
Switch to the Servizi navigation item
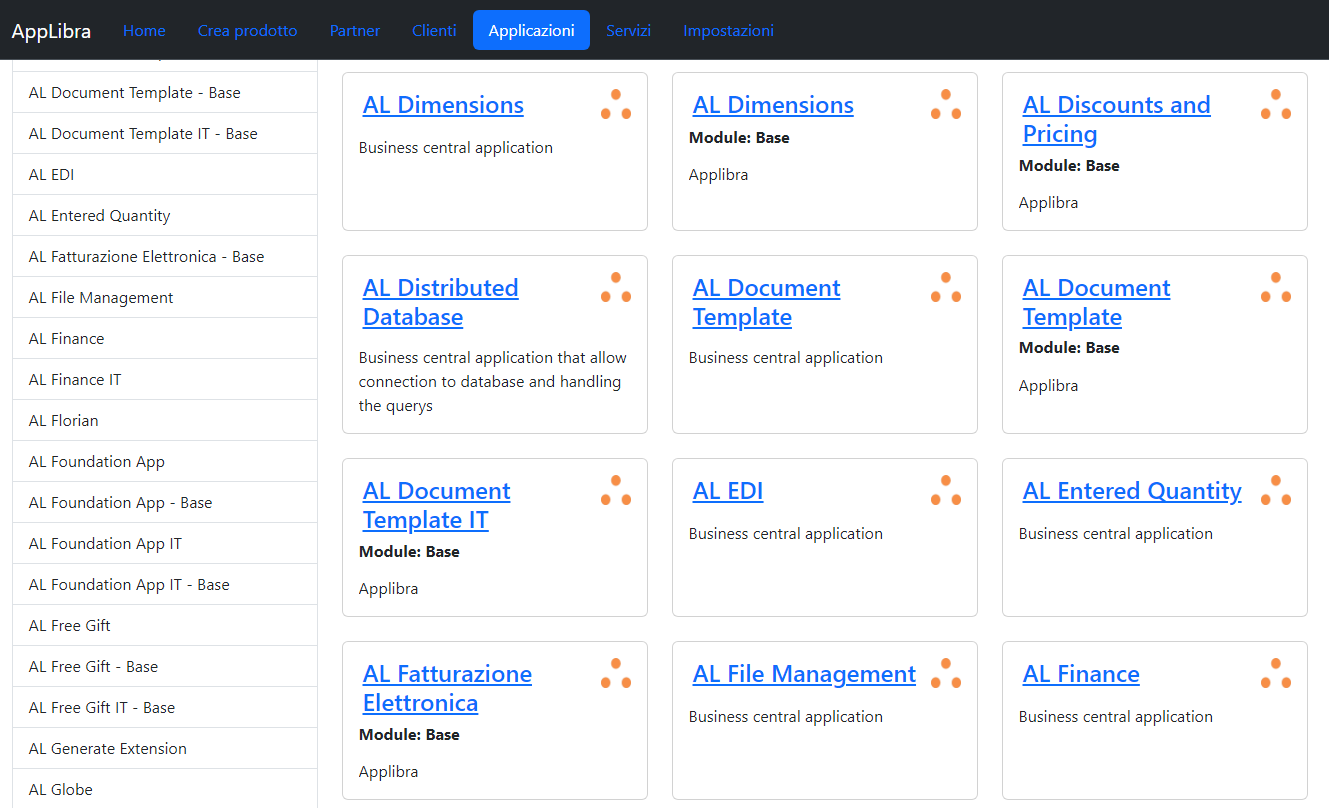(628, 31)
